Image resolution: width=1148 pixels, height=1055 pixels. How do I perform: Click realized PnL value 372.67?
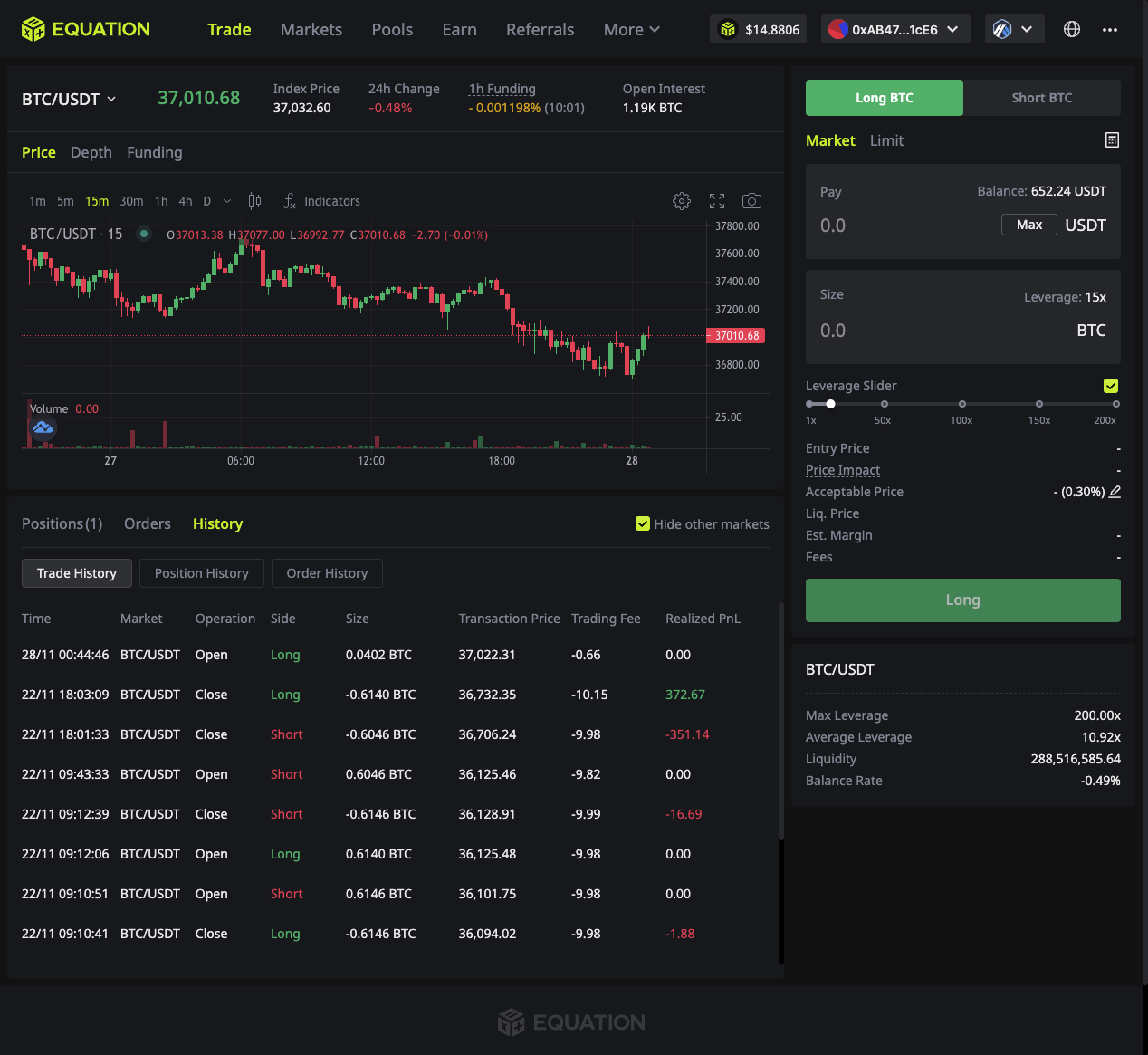[x=685, y=695]
